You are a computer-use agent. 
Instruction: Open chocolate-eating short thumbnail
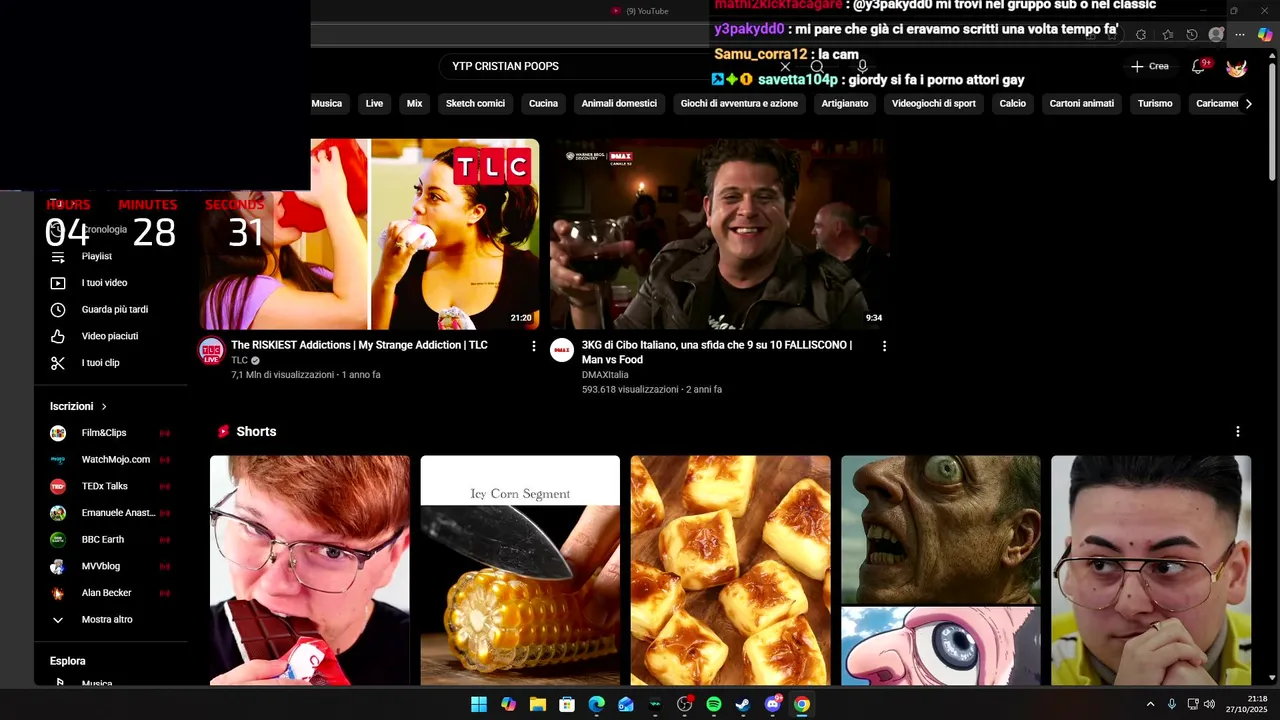tap(310, 570)
